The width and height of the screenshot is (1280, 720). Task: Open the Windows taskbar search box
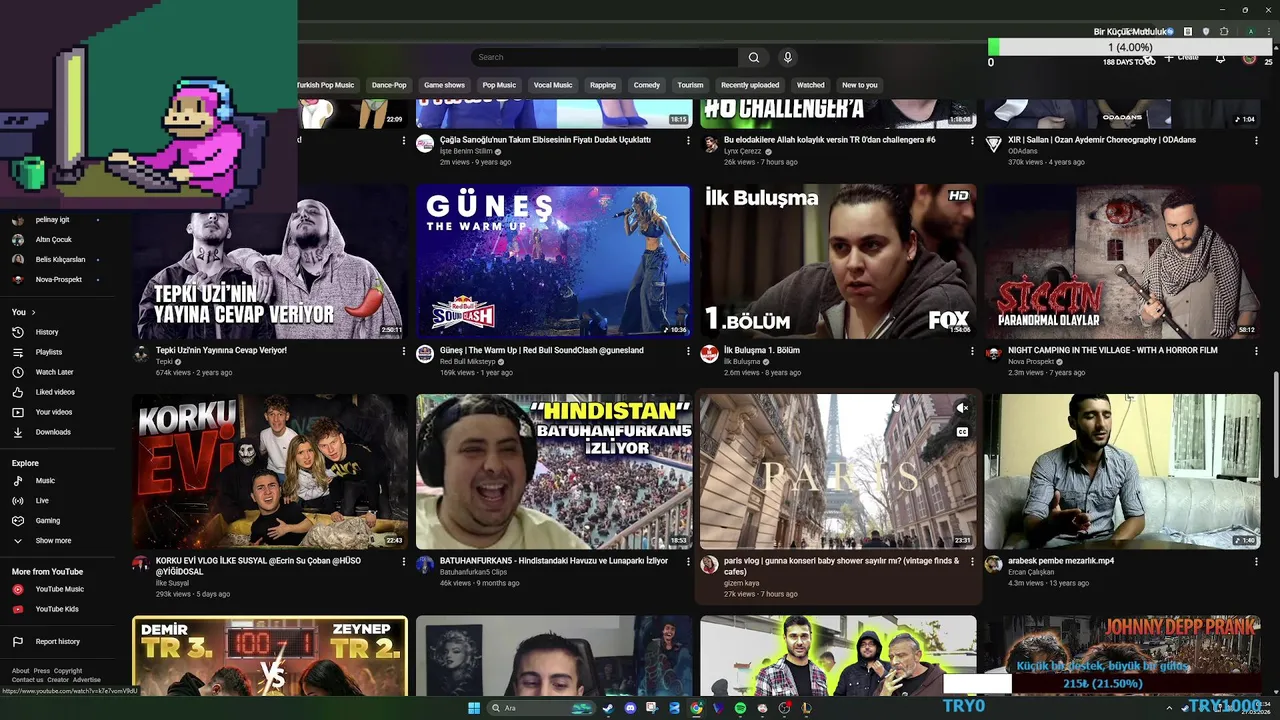point(540,708)
